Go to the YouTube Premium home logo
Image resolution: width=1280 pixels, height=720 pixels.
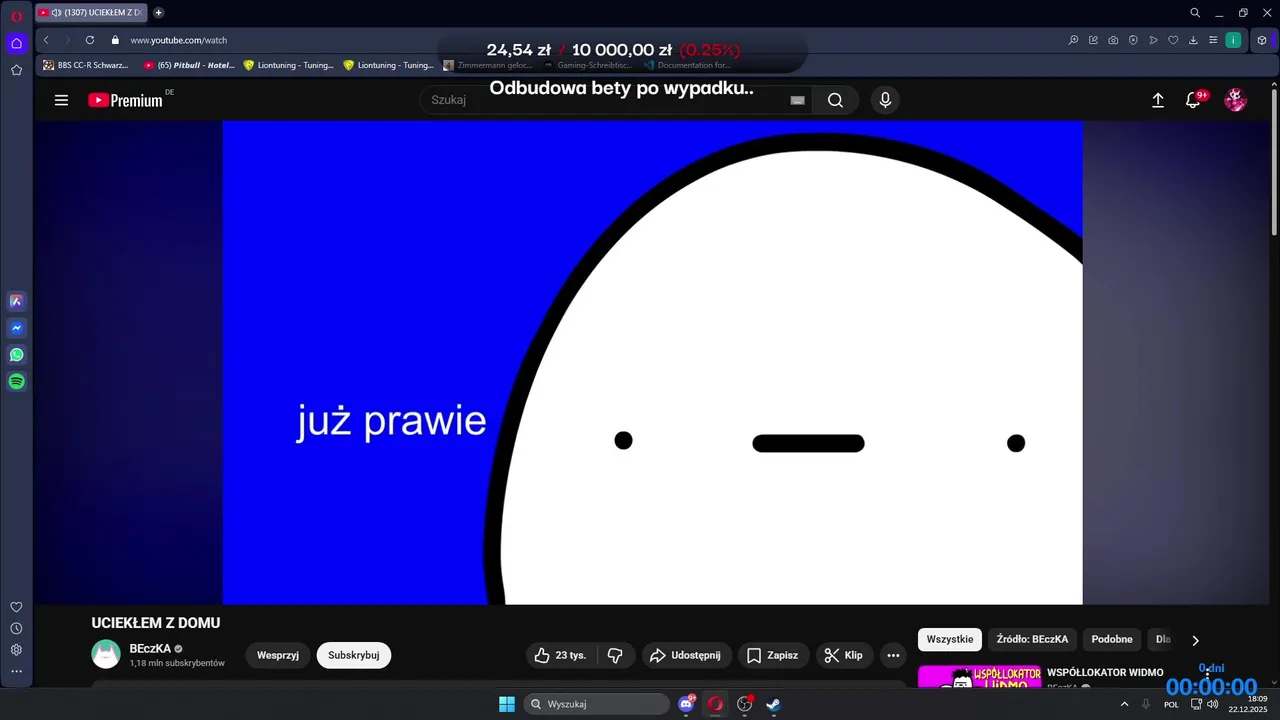pyautogui.click(x=125, y=100)
